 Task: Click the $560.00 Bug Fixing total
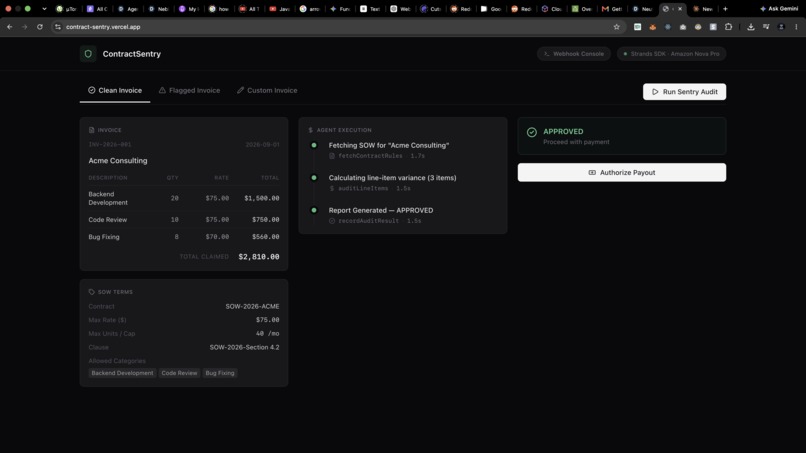[x=265, y=237]
